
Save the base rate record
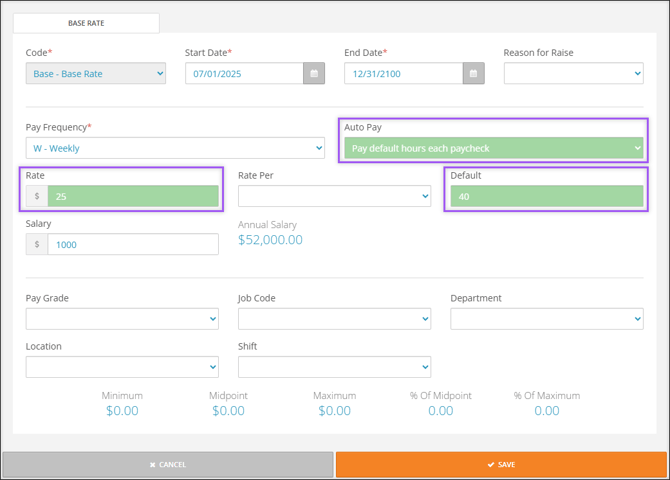[501, 465]
